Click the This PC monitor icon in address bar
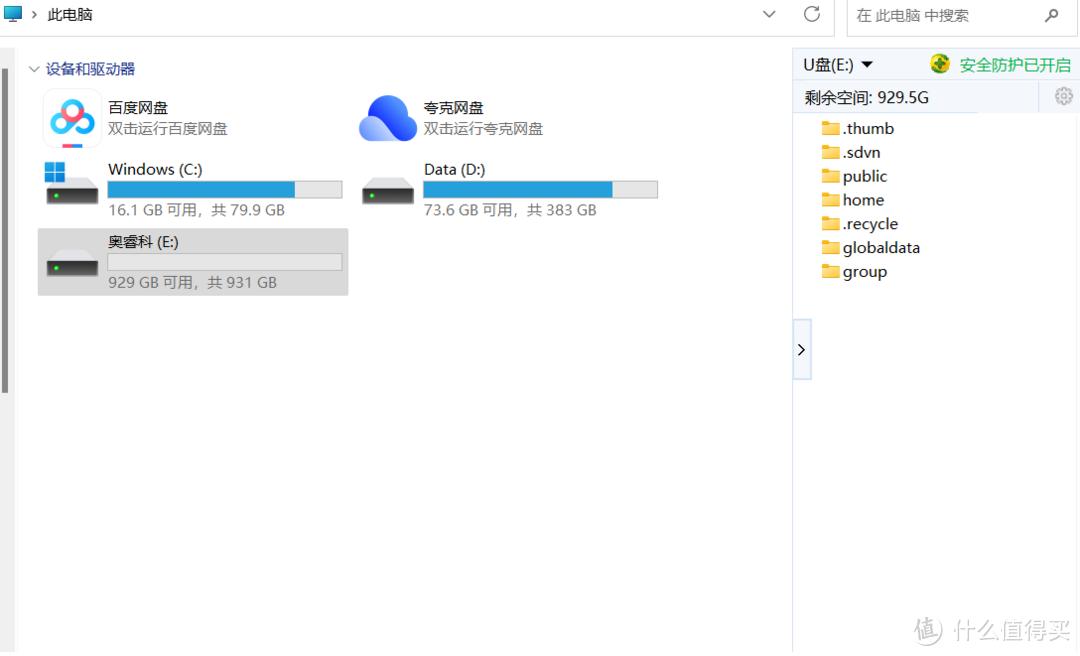This screenshot has height=656, width=1080. point(13,13)
